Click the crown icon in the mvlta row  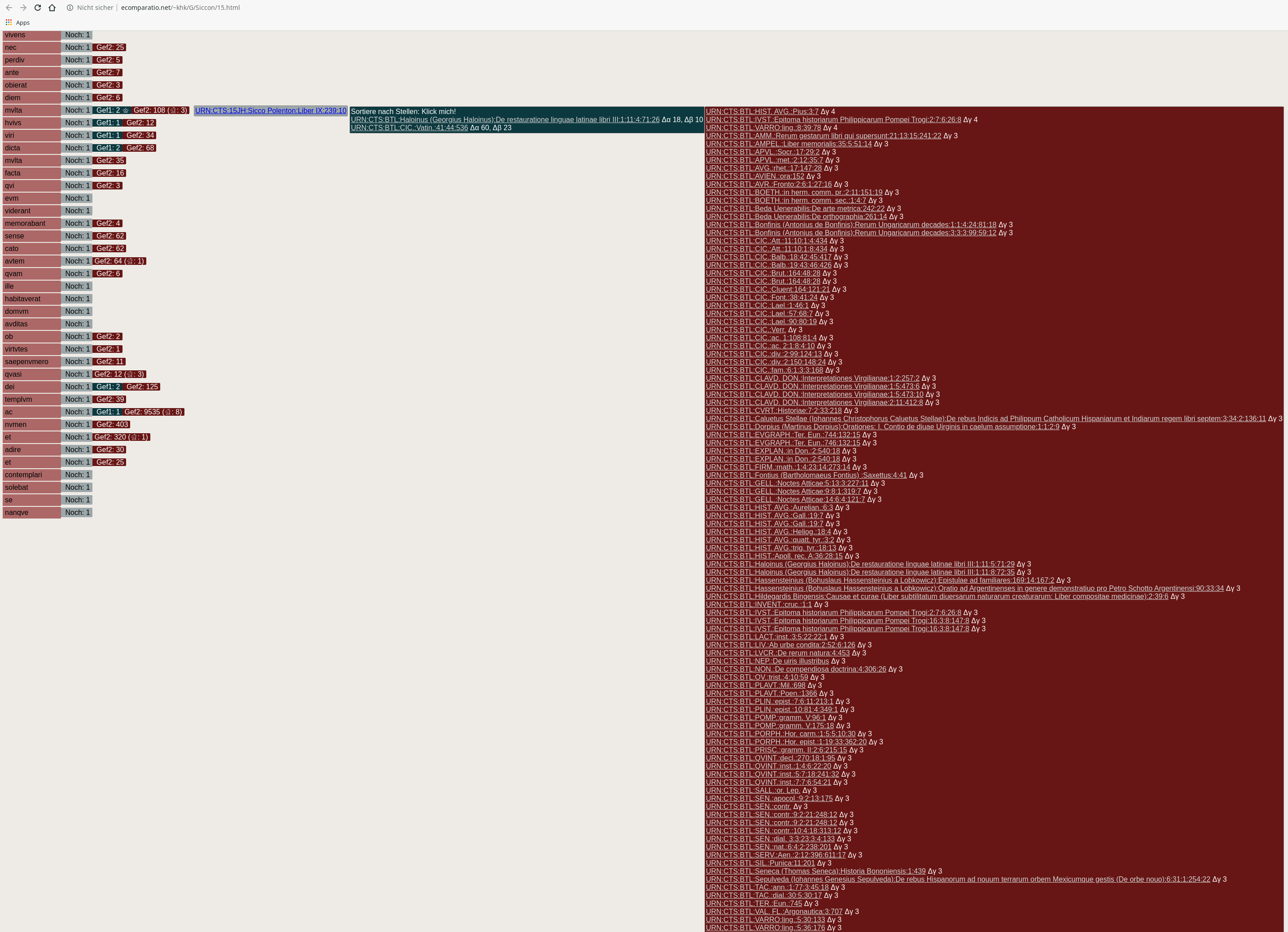(126, 110)
